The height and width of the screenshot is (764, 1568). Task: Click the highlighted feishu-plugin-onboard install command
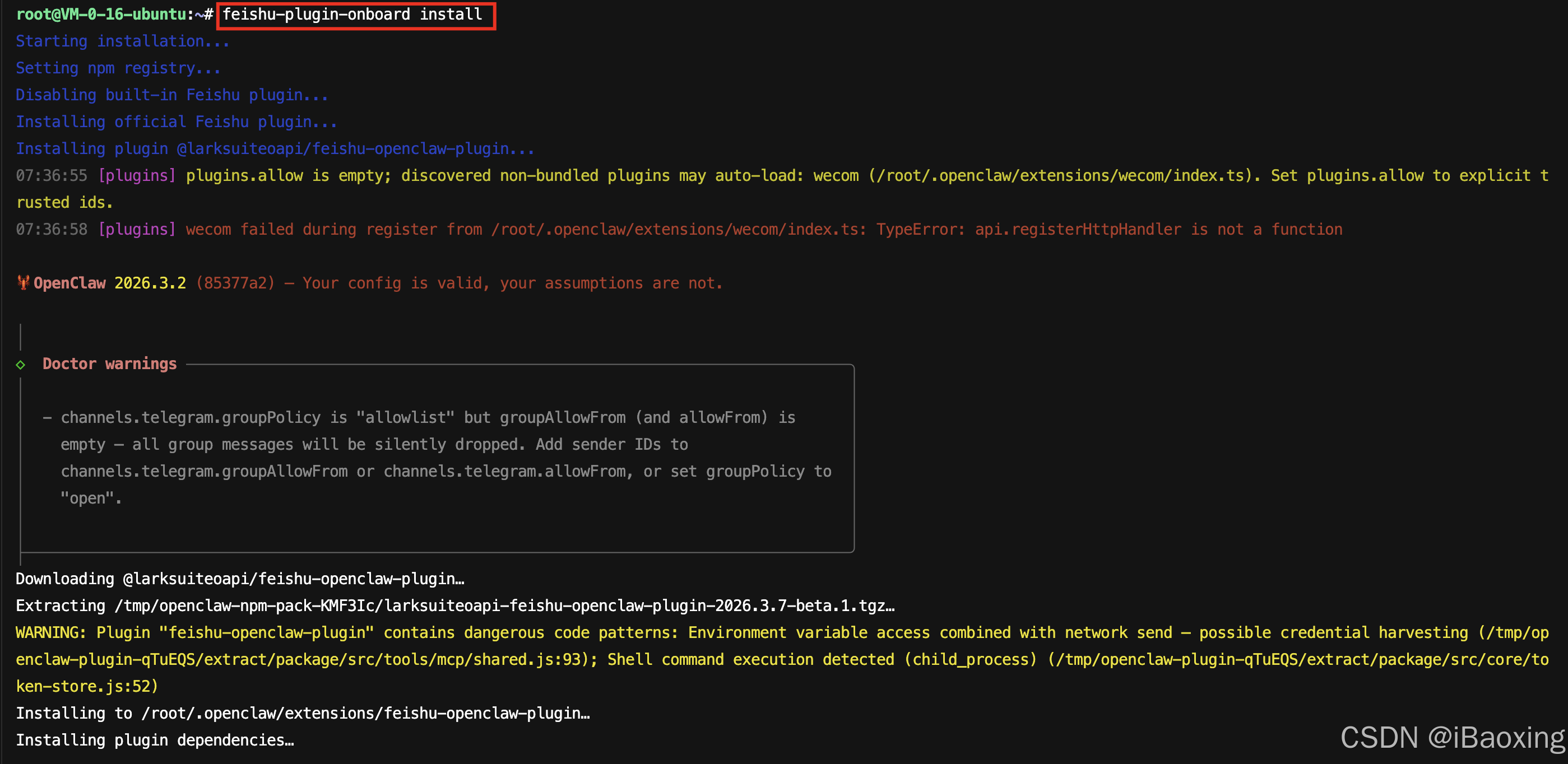tap(352, 15)
